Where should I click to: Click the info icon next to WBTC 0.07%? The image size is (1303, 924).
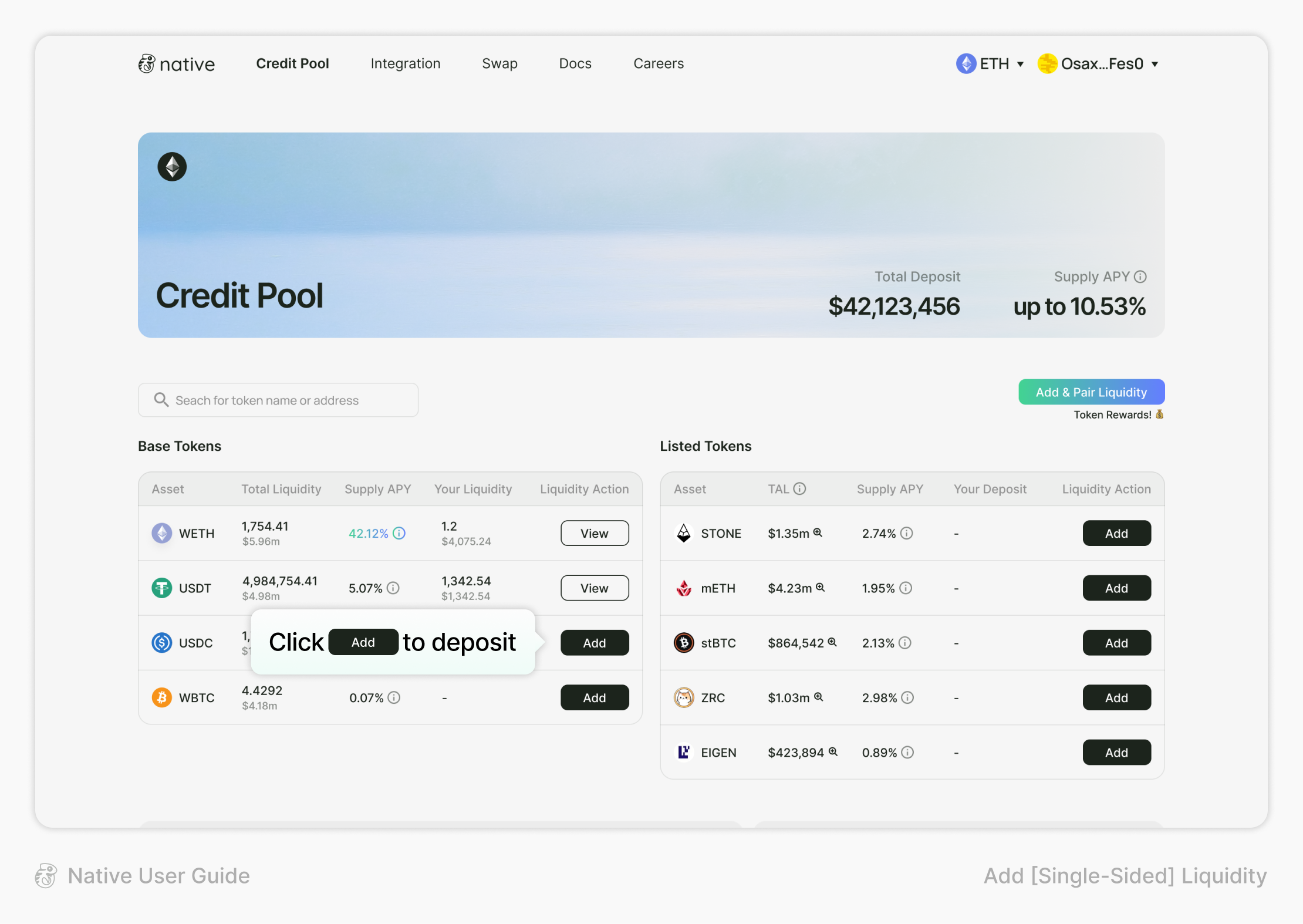394,697
